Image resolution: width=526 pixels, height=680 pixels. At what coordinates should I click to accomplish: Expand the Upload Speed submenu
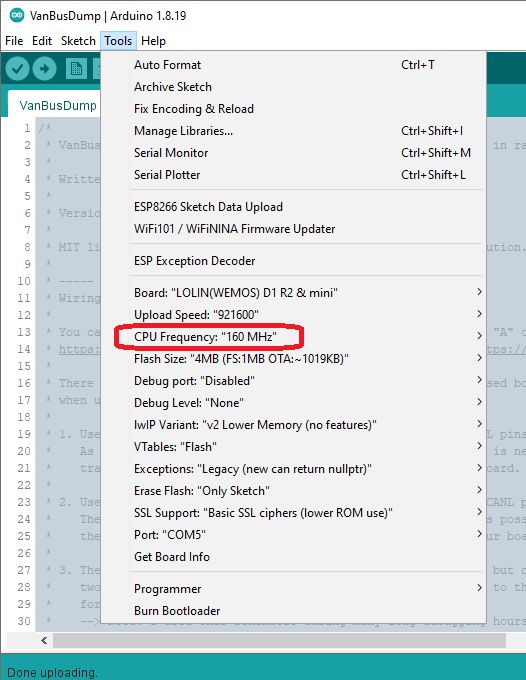(293, 315)
